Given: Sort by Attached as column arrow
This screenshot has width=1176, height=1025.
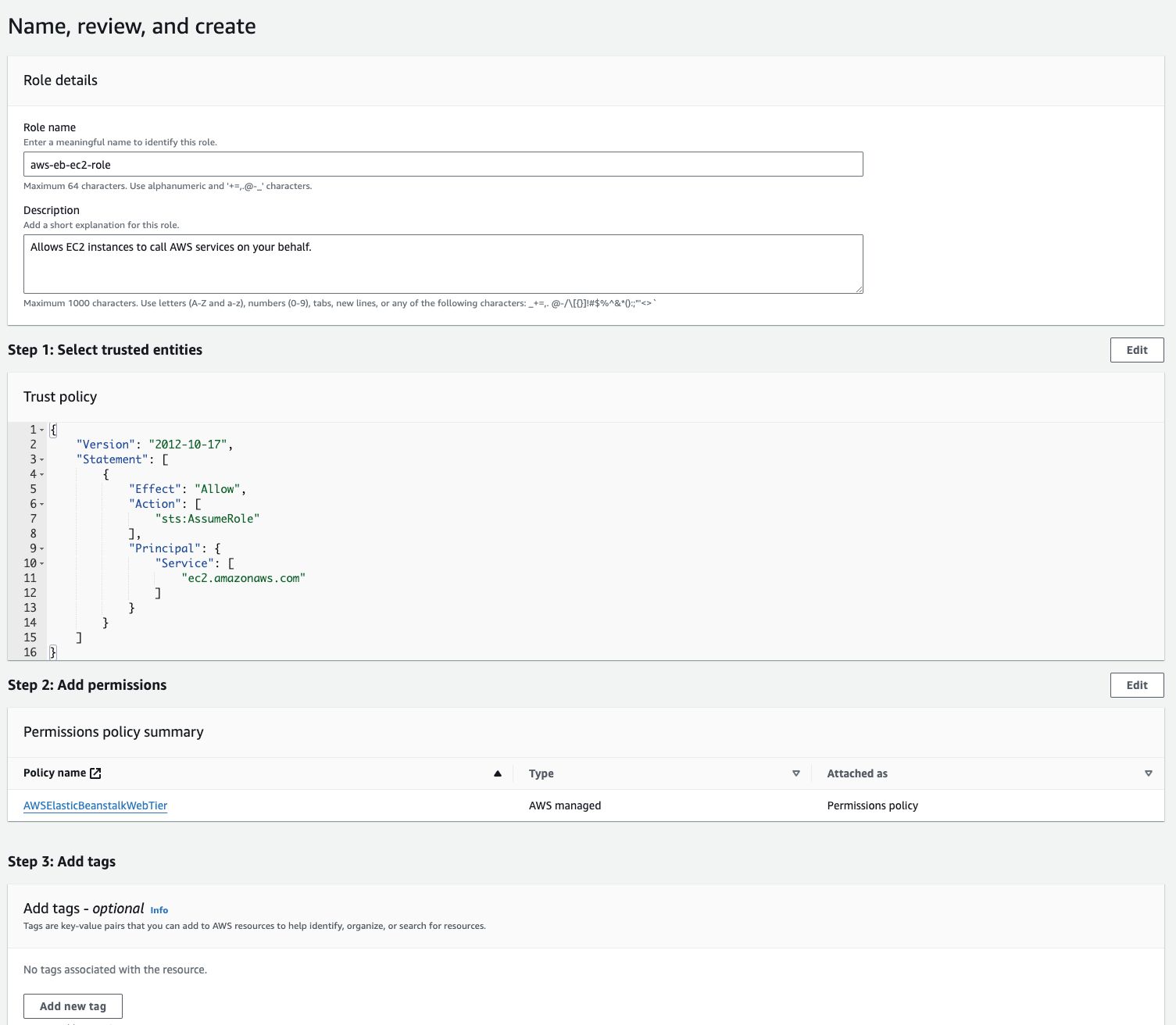Looking at the screenshot, I should (x=1149, y=773).
